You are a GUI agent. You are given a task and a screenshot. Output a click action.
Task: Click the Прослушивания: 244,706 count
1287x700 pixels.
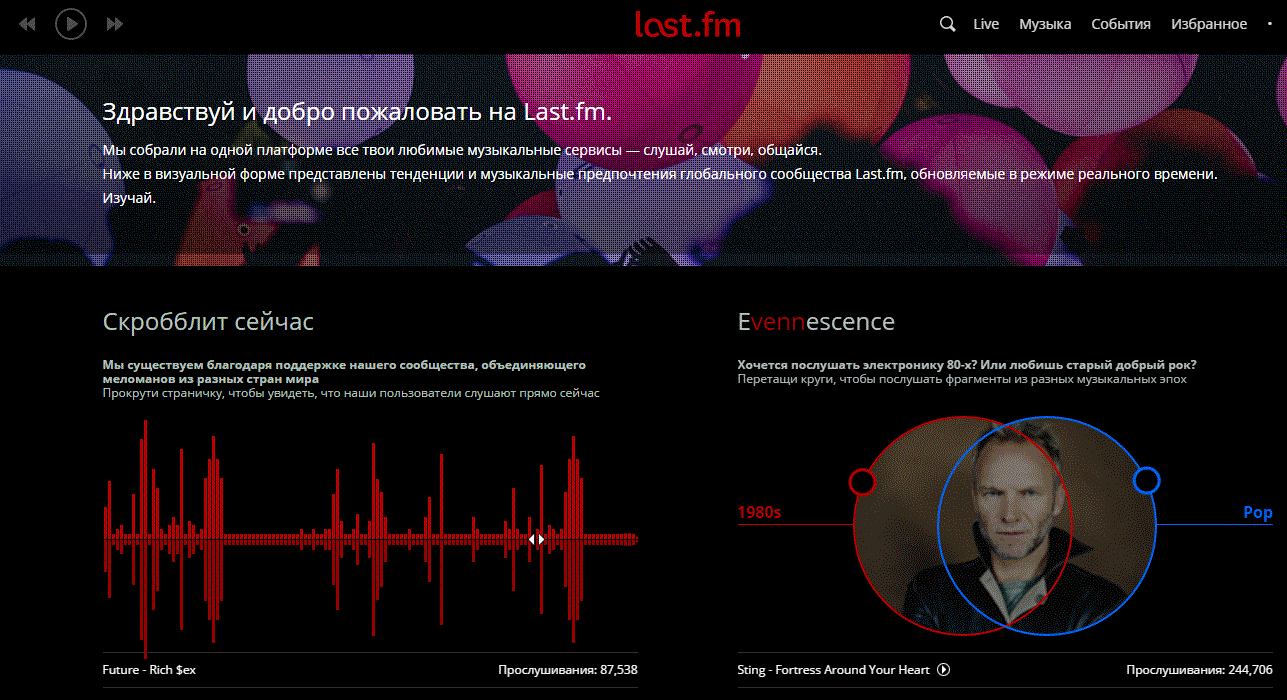tap(1199, 670)
